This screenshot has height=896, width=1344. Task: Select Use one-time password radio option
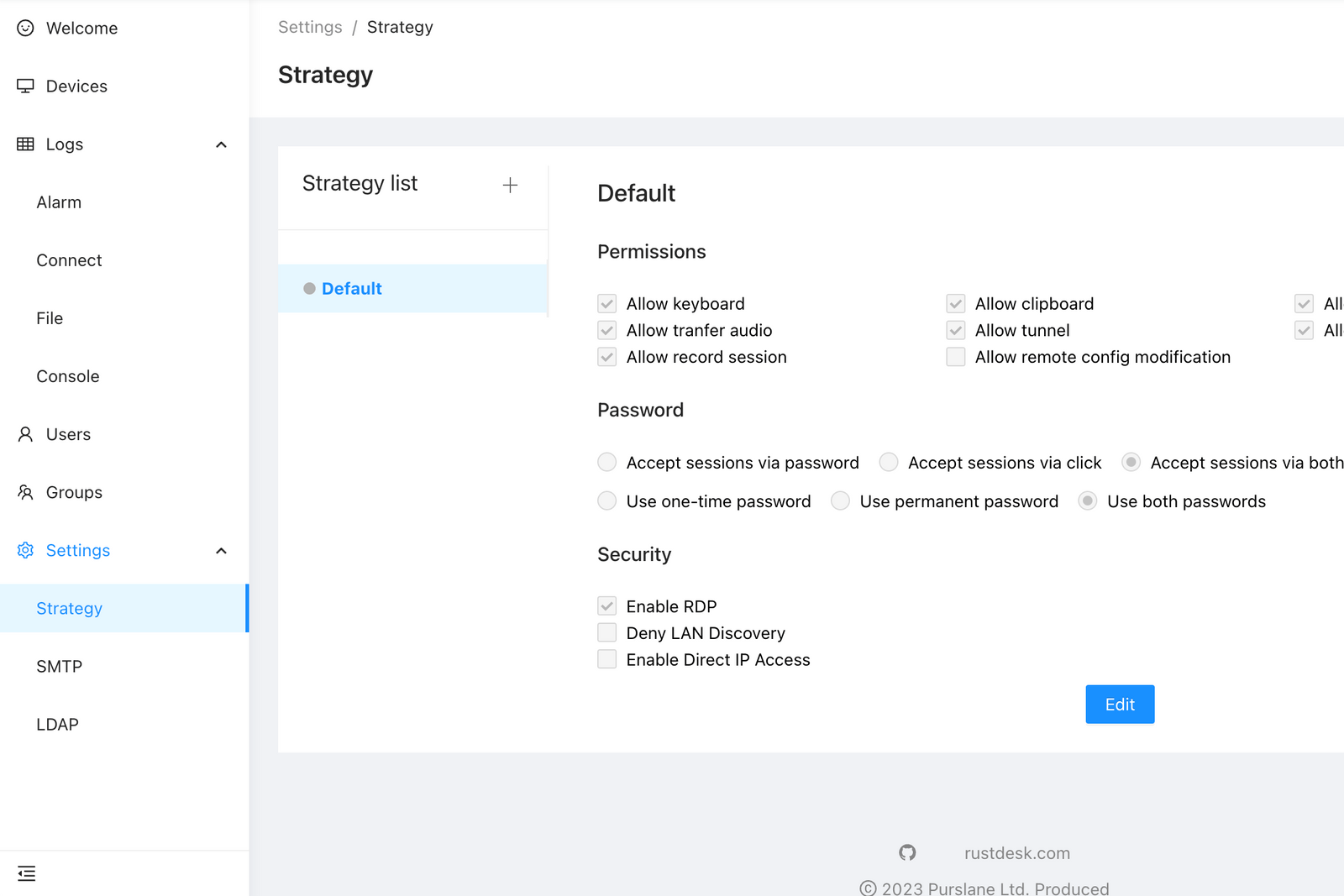click(x=606, y=501)
